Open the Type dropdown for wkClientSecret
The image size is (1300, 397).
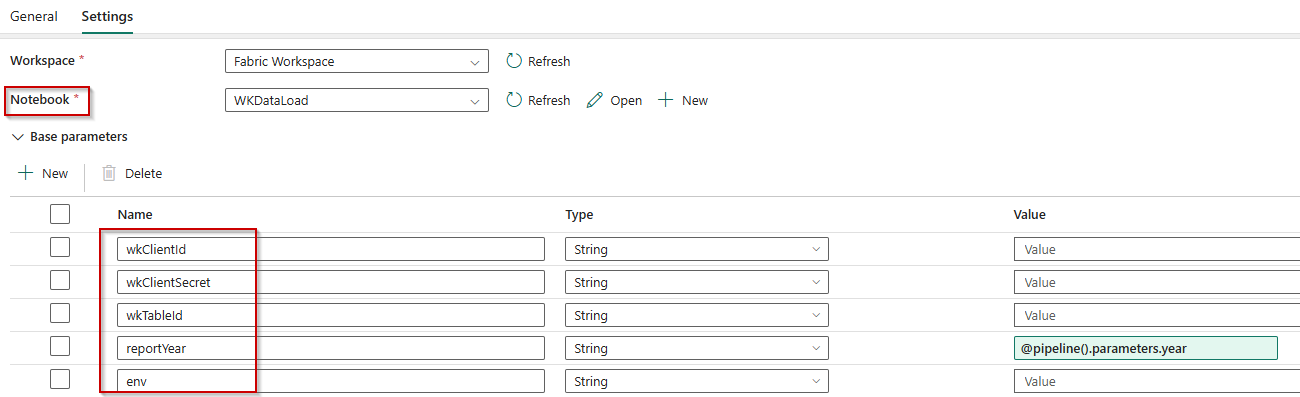pos(697,282)
